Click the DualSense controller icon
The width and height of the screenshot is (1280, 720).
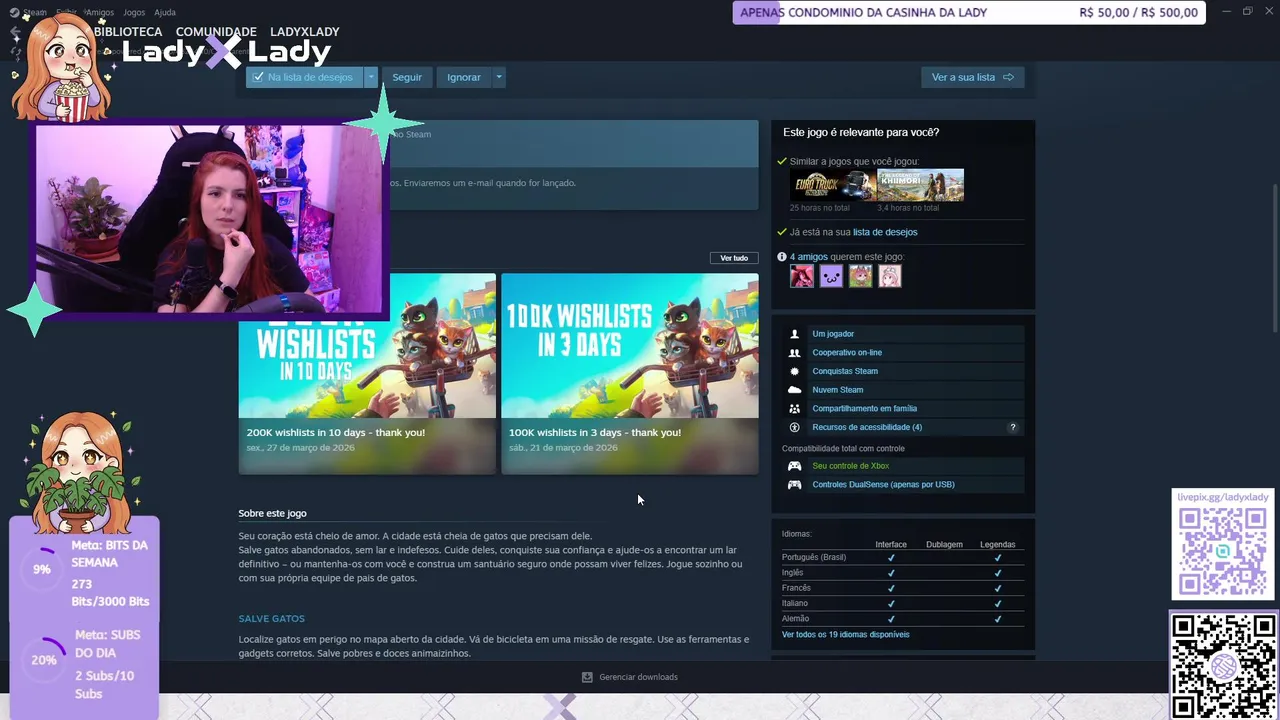click(795, 485)
